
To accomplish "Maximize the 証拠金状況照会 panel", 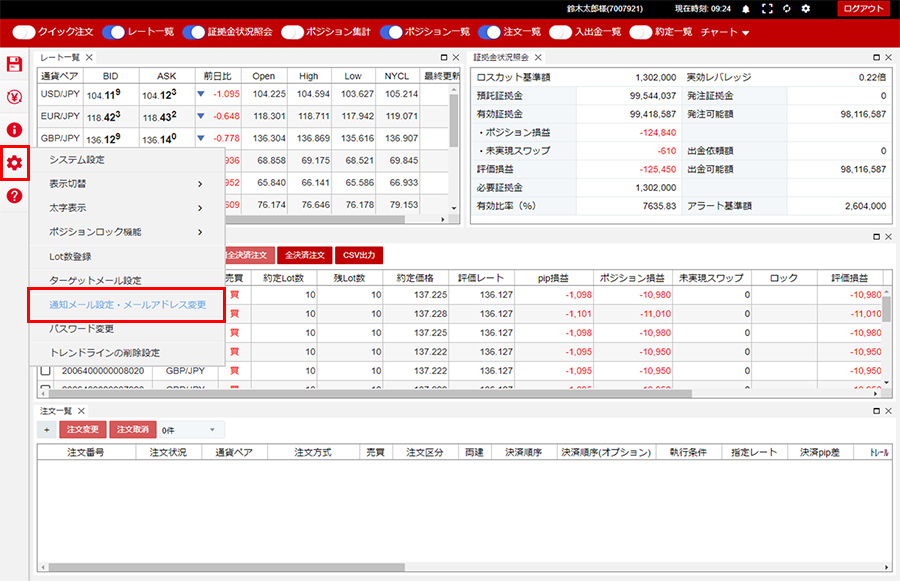I will click(876, 57).
